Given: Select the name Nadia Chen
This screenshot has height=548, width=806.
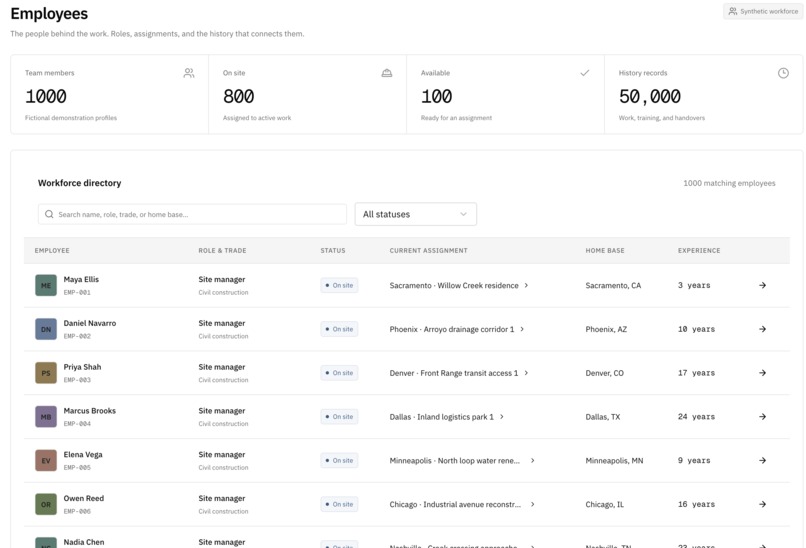Looking at the screenshot, I should [x=84, y=542].
